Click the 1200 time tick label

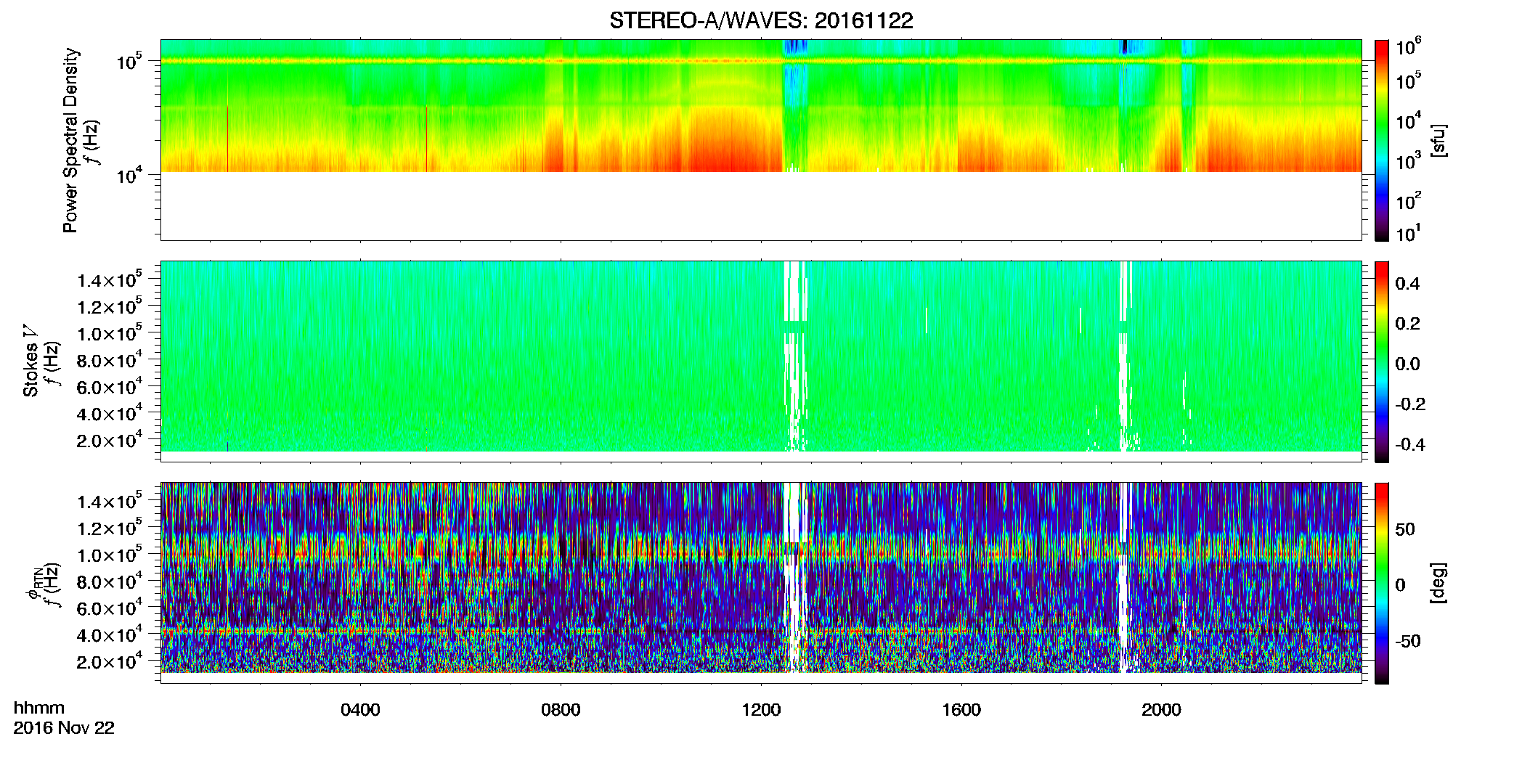761,710
